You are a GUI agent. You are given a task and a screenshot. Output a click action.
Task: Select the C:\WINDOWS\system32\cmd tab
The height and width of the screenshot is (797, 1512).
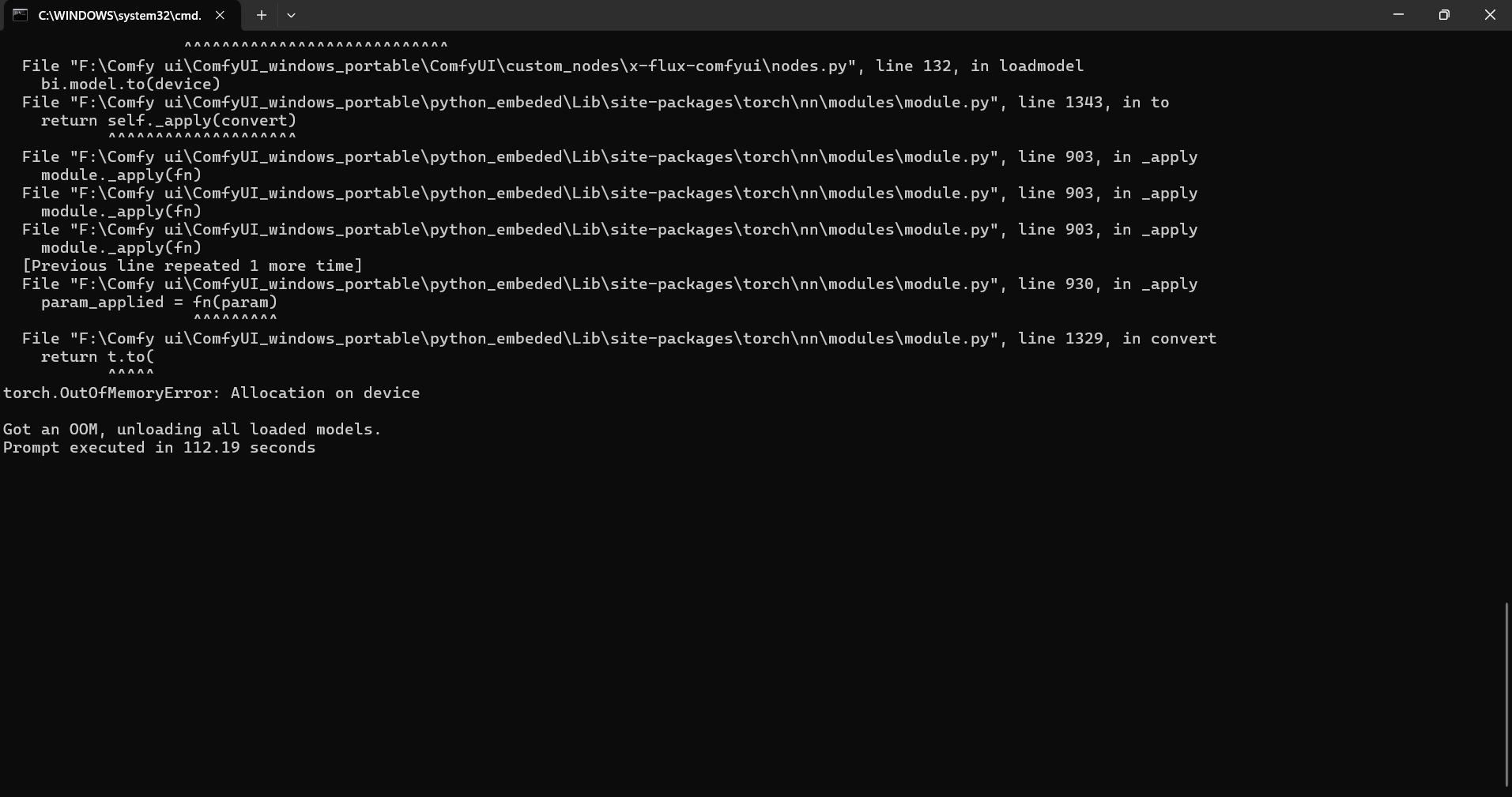(119, 15)
